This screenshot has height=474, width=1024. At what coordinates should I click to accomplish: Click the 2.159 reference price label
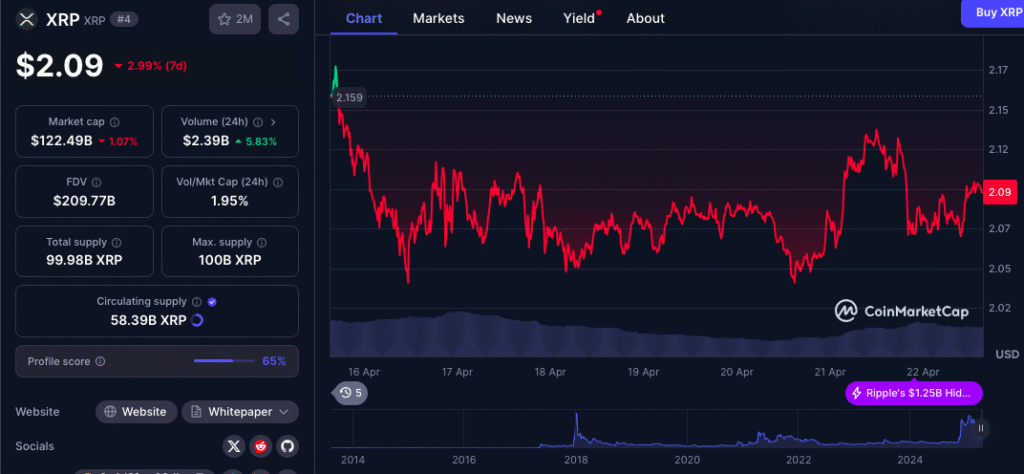[349, 97]
